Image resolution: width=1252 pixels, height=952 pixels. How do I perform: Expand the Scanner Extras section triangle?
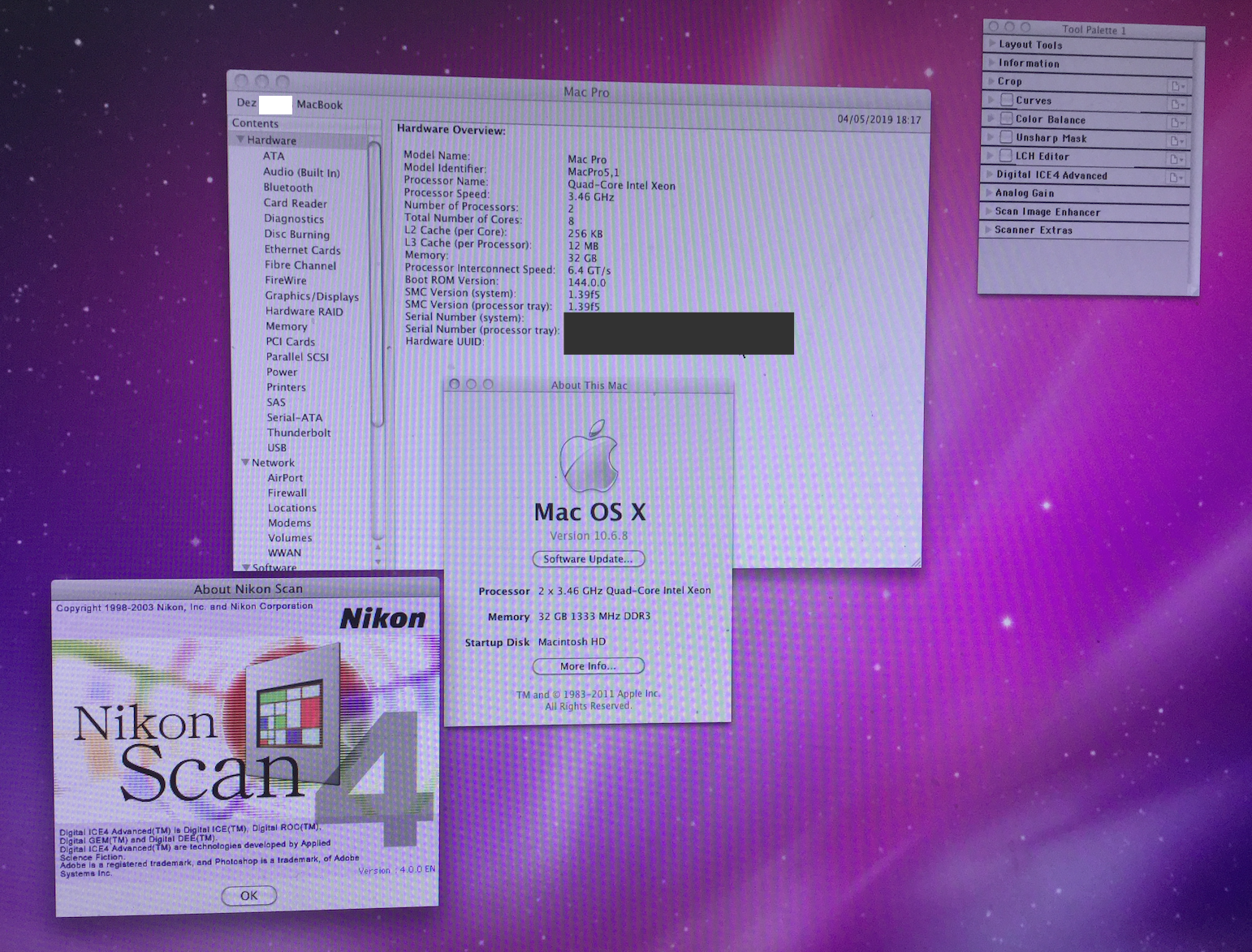989,230
